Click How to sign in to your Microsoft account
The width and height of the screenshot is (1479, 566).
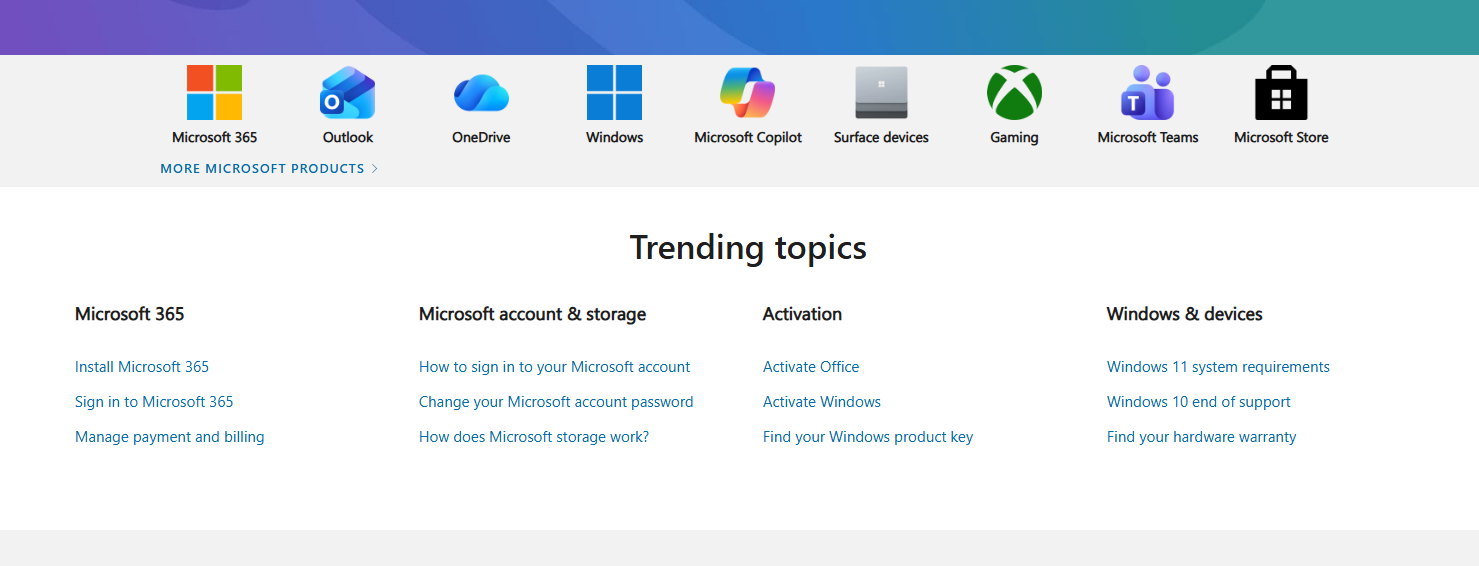click(x=554, y=367)
